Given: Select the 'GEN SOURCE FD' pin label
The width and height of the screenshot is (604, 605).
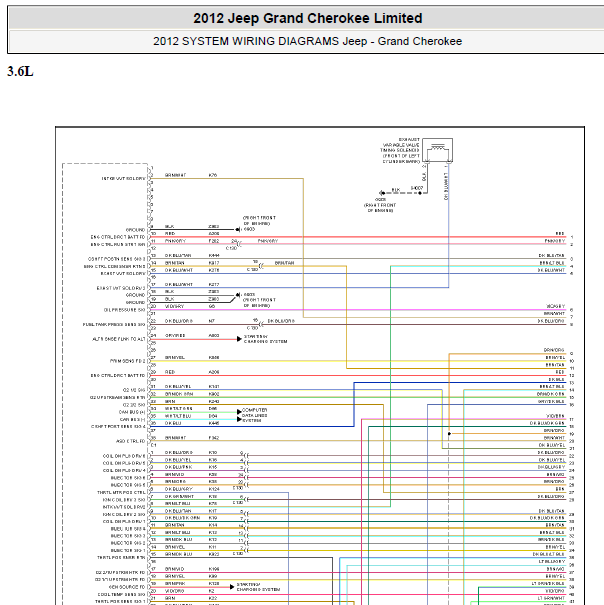Looking at the screenshot, I should coord(127,587).
